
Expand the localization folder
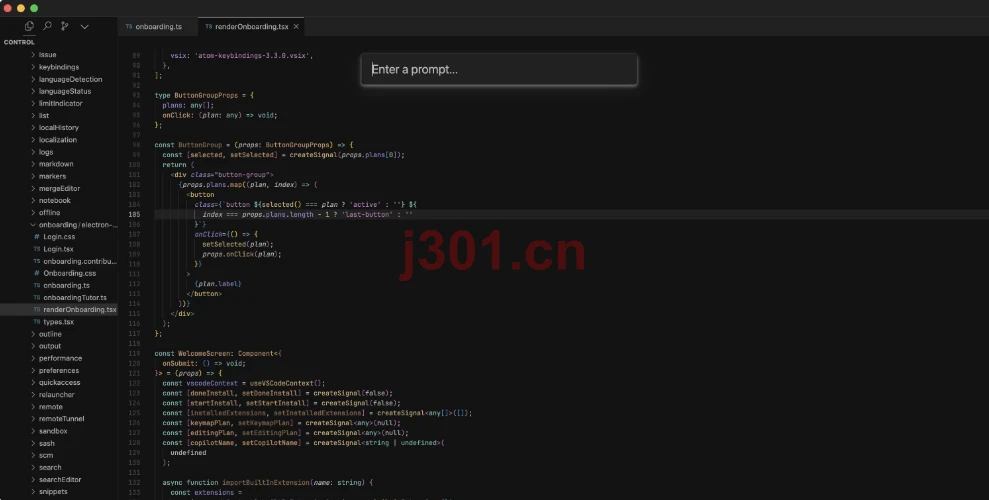59,140
